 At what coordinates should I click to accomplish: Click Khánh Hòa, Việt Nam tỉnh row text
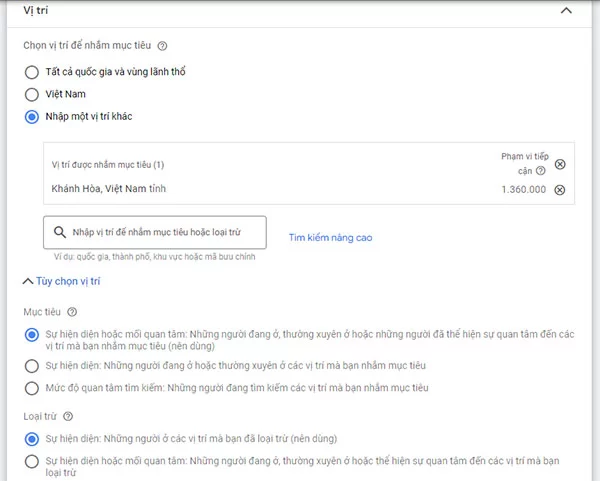[109, 189]
